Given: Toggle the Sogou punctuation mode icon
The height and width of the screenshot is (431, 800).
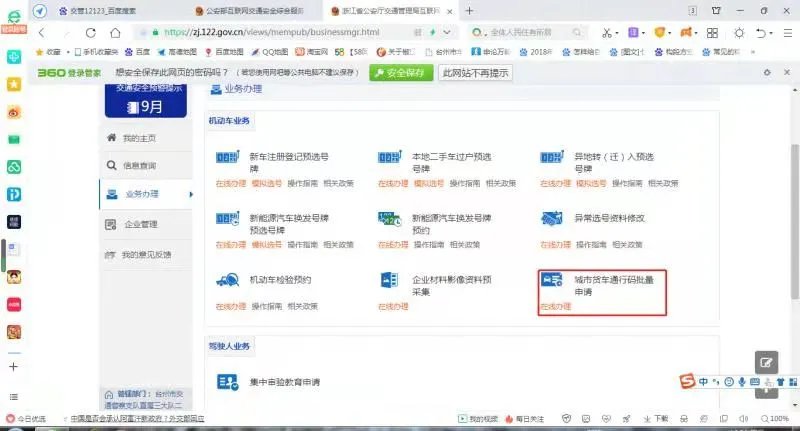Looking at the screenshot, I should (716, 382).
